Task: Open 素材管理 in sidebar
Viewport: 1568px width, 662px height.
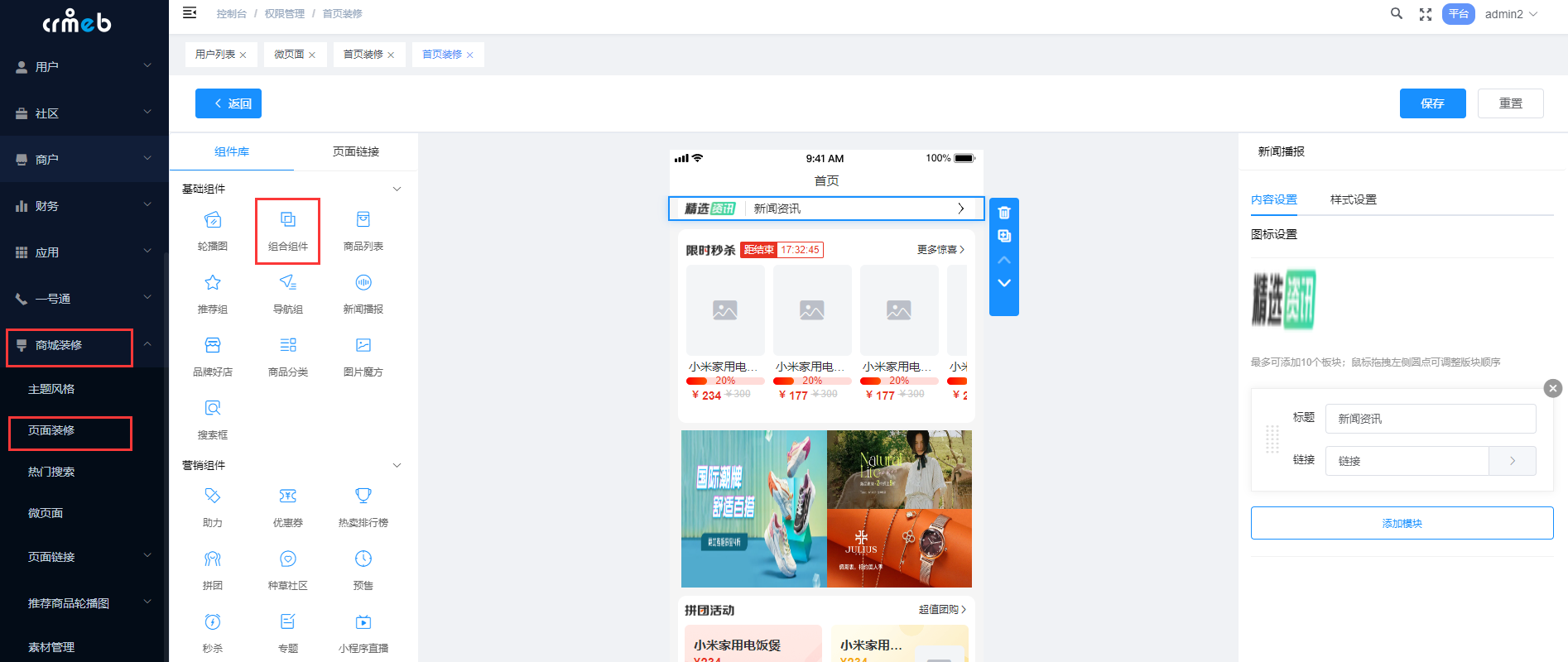Action: pyautogui.click(x=51, y=646)
